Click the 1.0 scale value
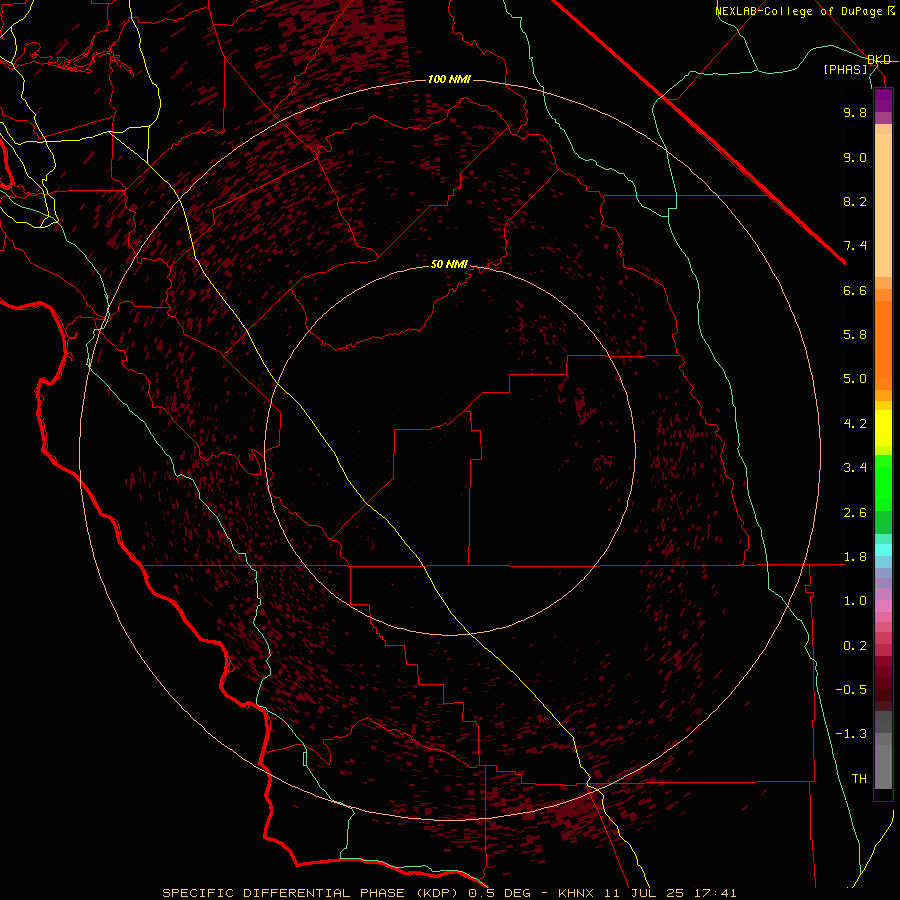 coord(855,601)
